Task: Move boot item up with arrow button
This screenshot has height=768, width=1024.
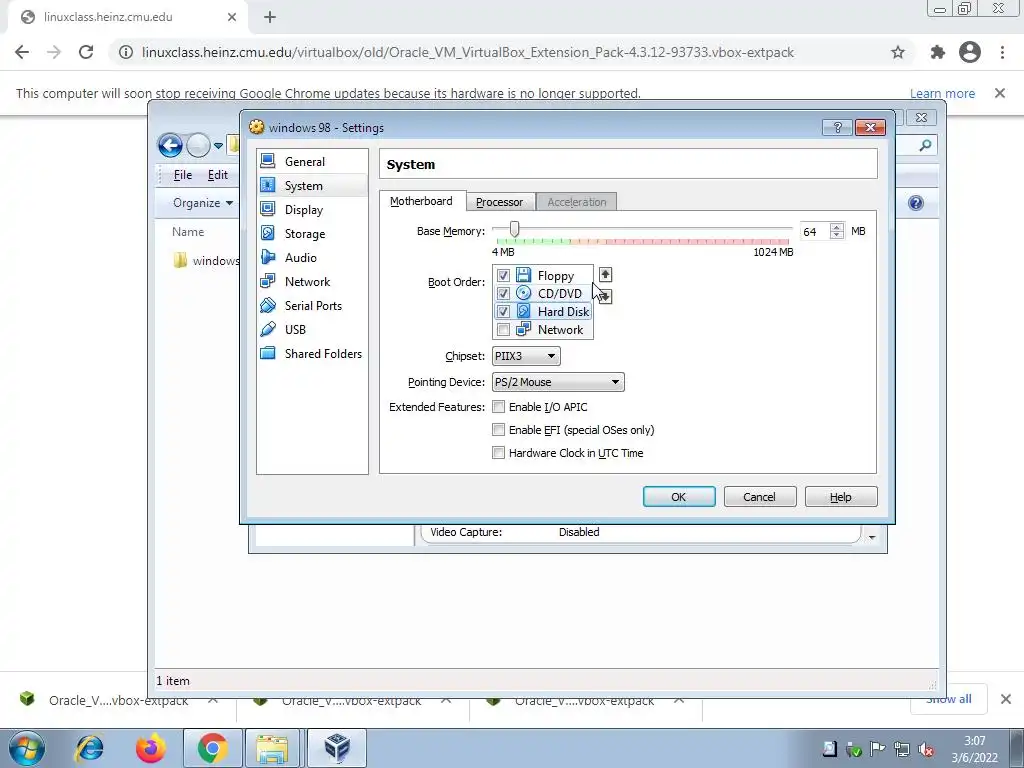Action: pyautogui.click(x=605, y=274)
